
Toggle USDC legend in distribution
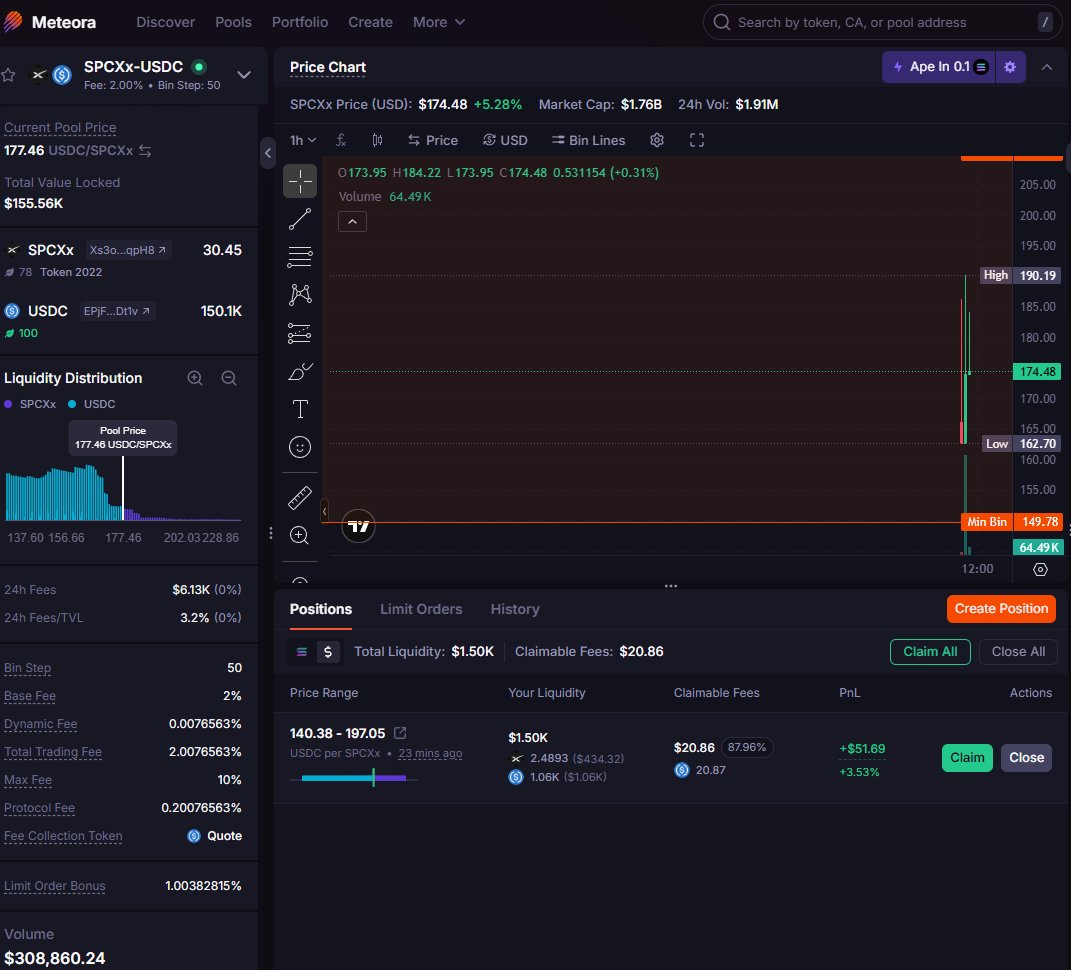point(92,404)
